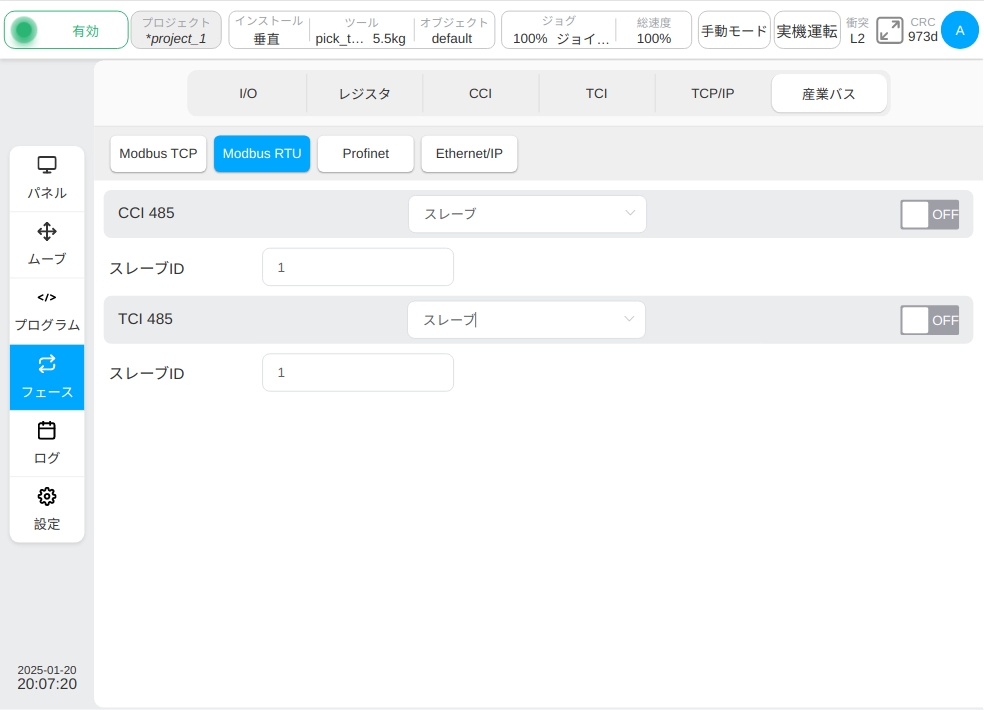This screenshot has width=984, height=710.
Task: Switch to the レジスタ tab
Action: (365, 94)
